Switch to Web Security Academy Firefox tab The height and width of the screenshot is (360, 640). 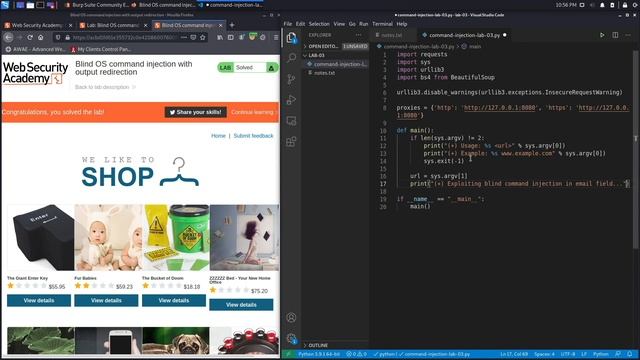tap(37, 25)
